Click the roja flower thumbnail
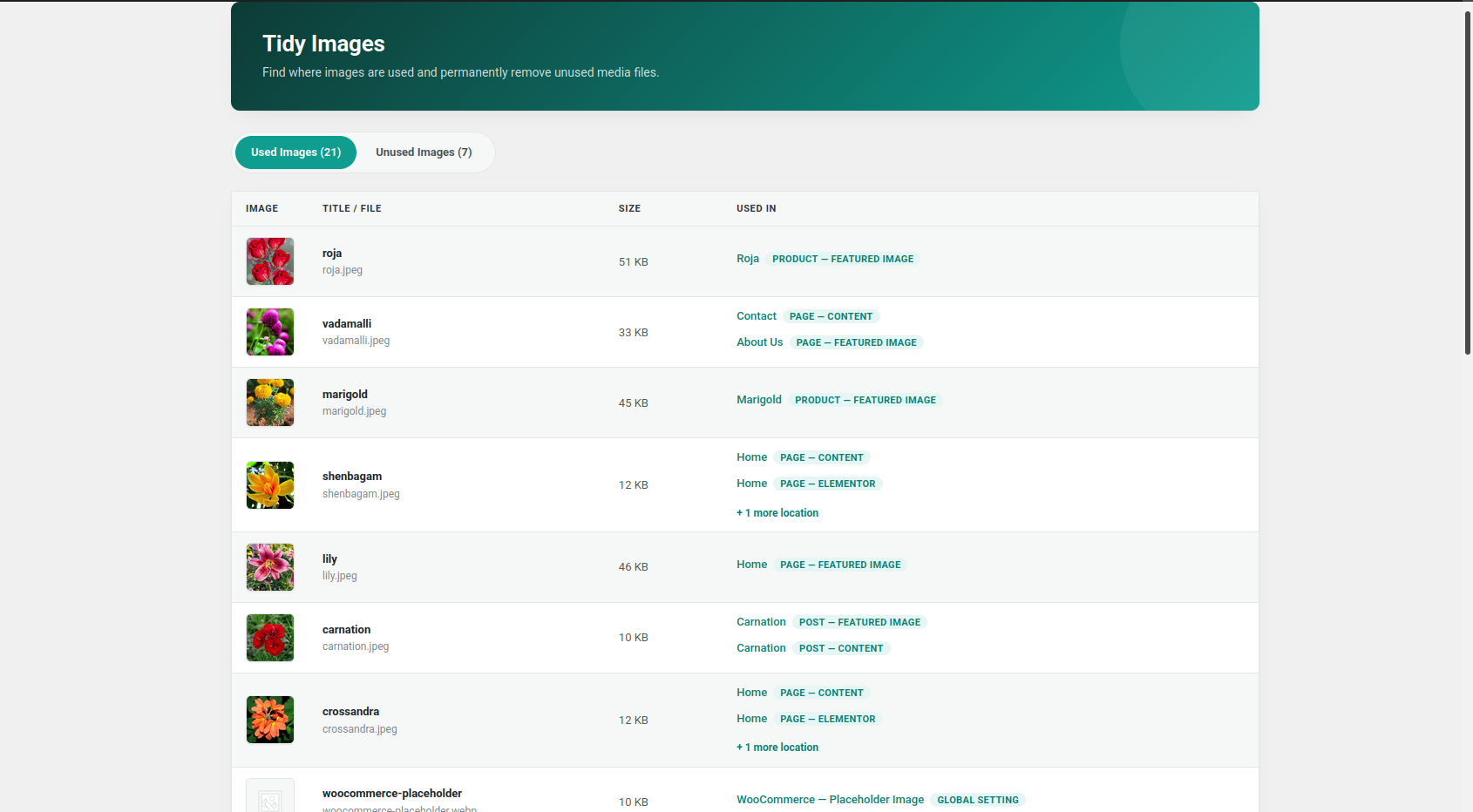 (270, 261)
